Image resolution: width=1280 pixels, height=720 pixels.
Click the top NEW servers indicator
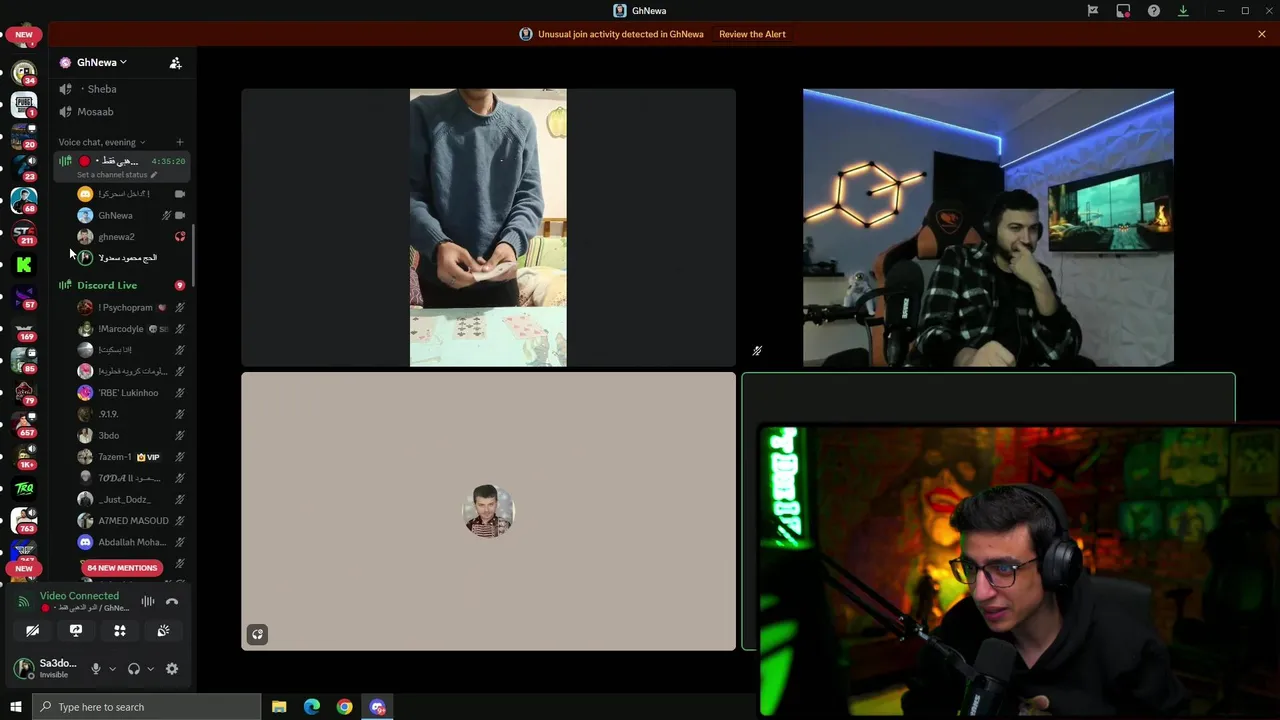(24, 34)
